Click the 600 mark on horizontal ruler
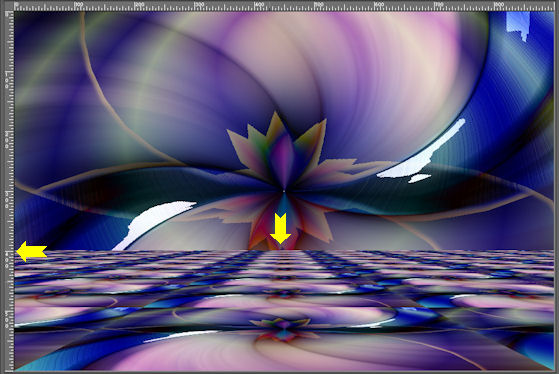This screenshot has height=374, width=559. (x=379, y=5)
